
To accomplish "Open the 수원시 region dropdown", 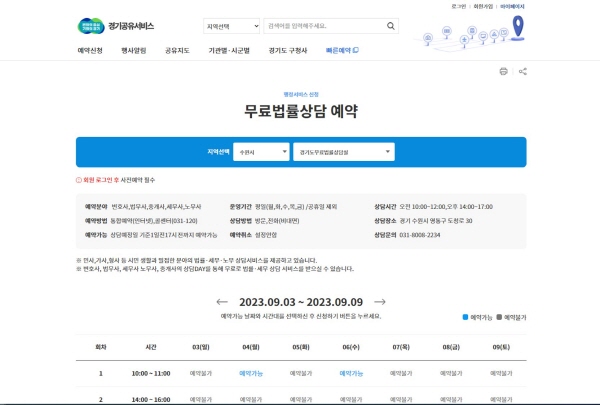I will [261, 152].
